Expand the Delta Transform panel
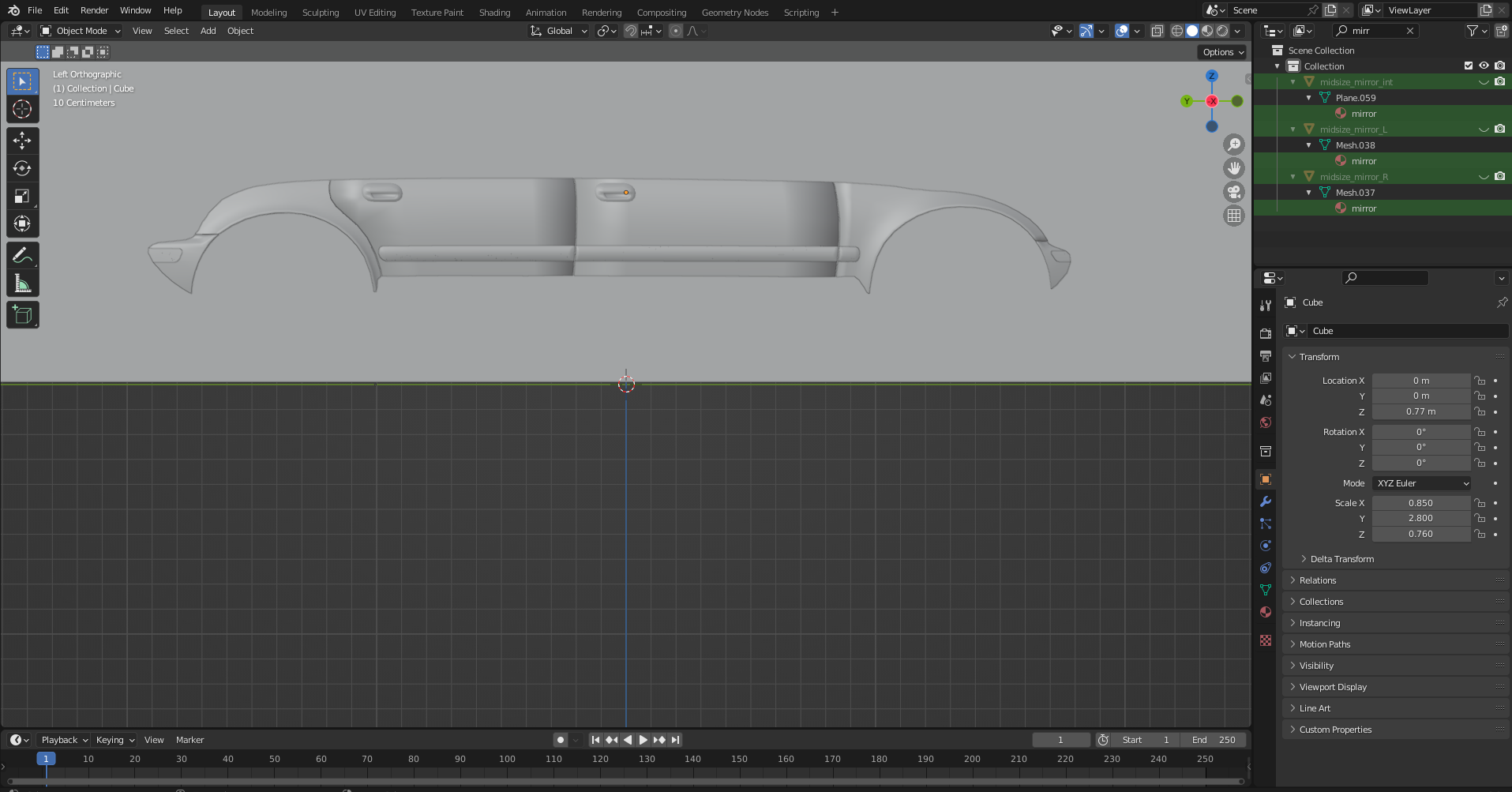Viewport: 1512px width, 792px height. tap(1341, 559)
